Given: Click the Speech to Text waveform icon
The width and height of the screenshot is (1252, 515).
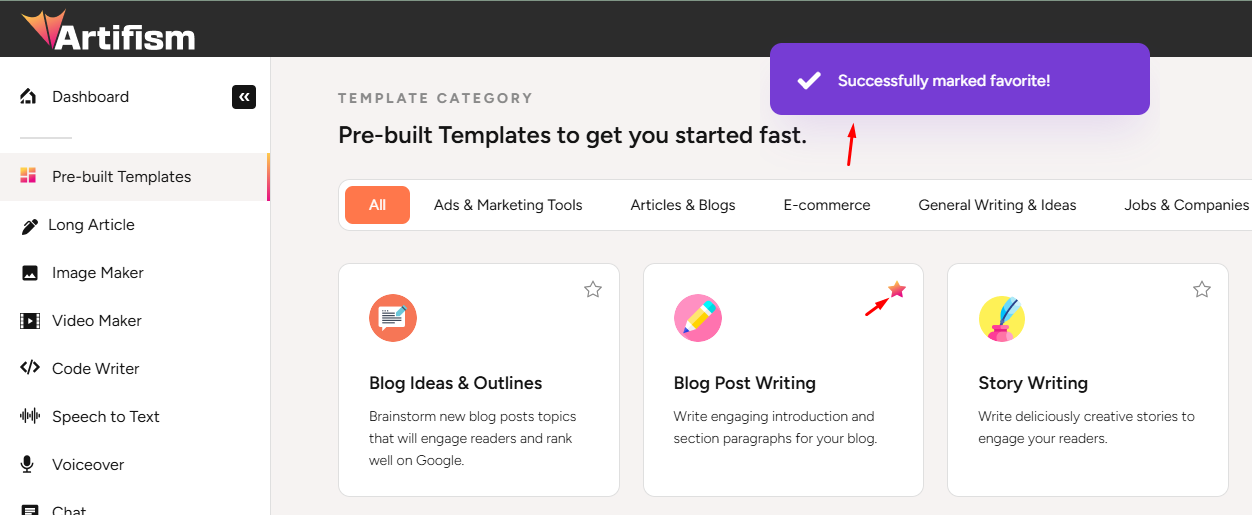Looking at the screenshot, I should point(30,416).
